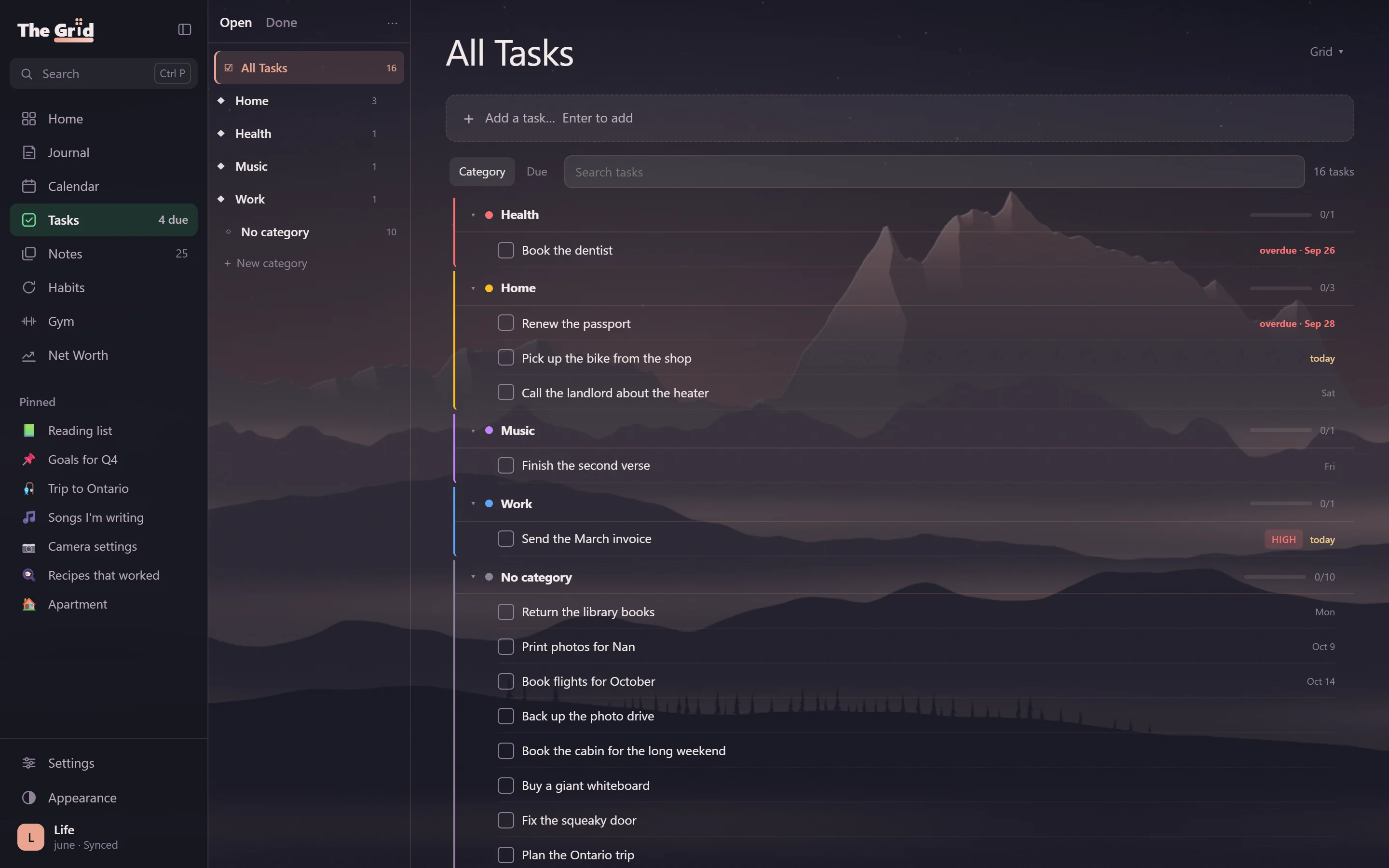Check off Renew the passport
Screen dimensions: 1389x868
tap(505, 323)
